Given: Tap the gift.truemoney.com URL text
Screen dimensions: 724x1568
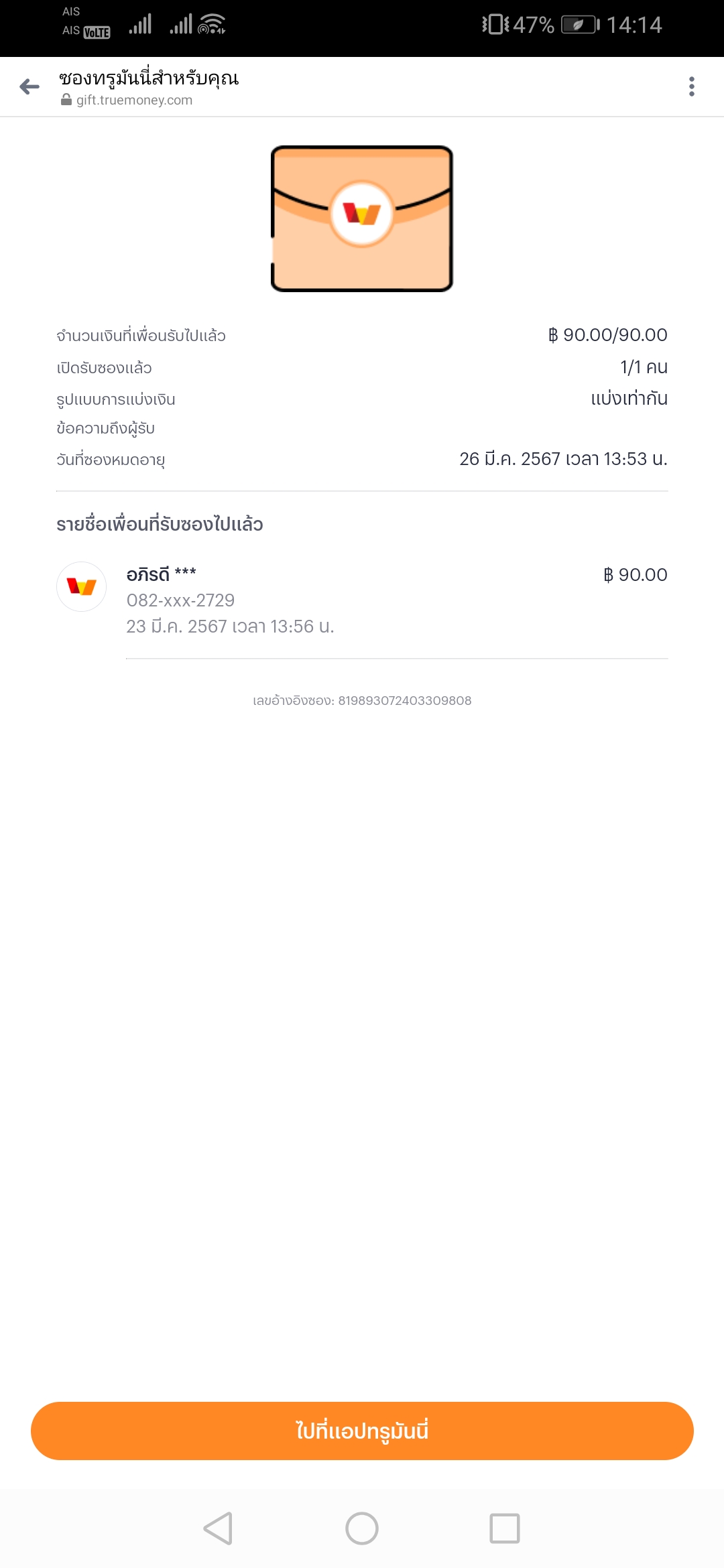Looking at the screenshot, I should click(x=134, y=100).
